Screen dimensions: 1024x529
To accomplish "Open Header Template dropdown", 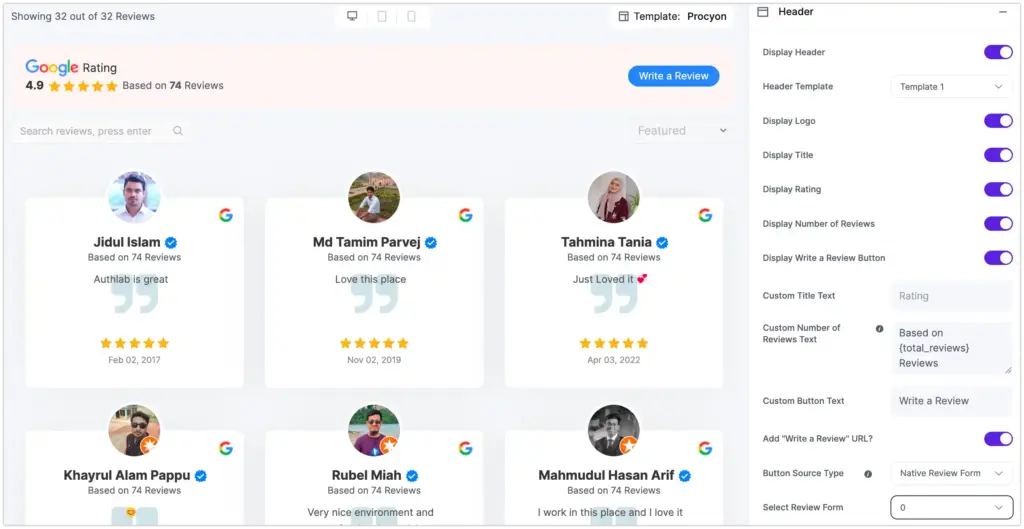I will coord(952,87).
